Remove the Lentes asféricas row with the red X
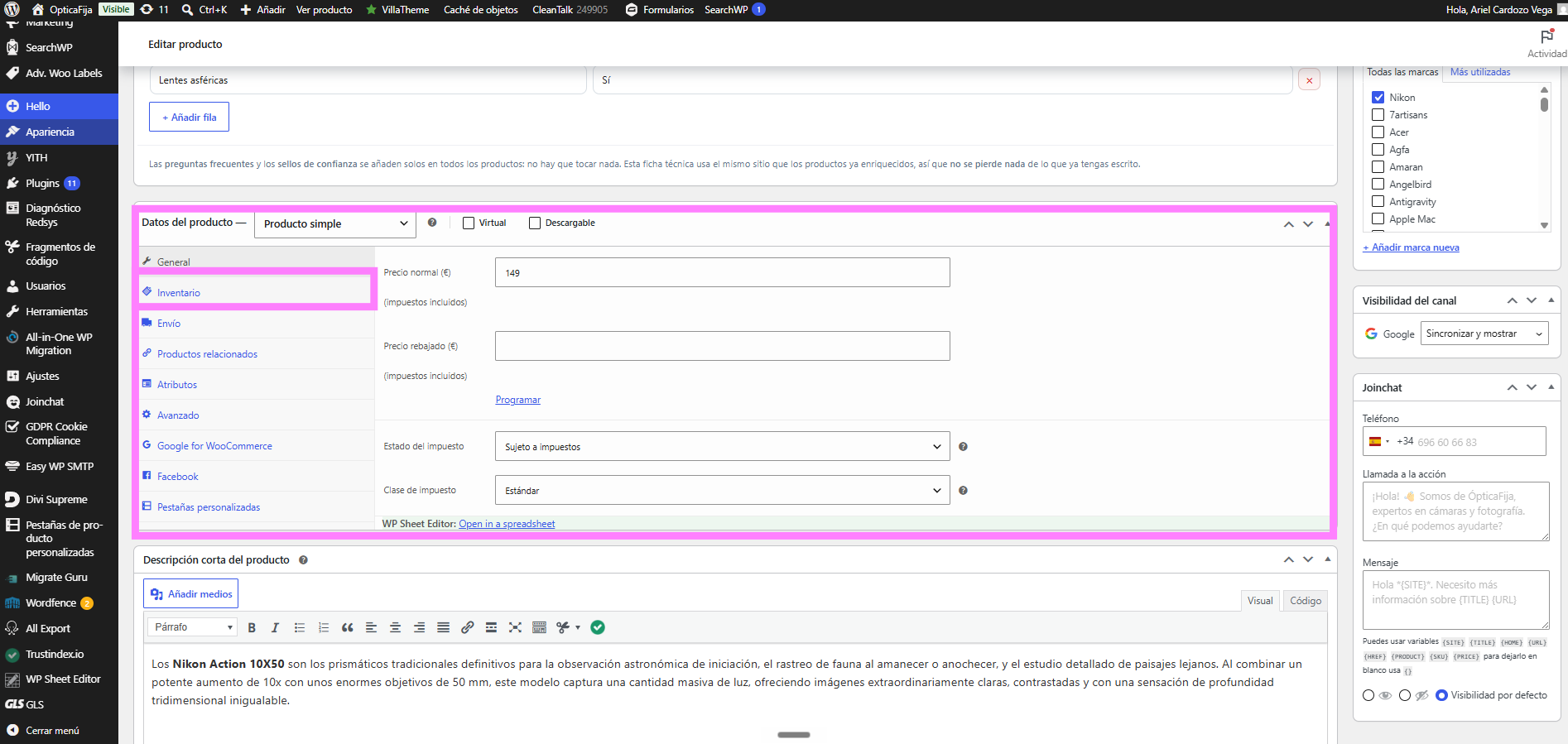The height and width of the screenshot is (744, 1568). (1309, 80)
